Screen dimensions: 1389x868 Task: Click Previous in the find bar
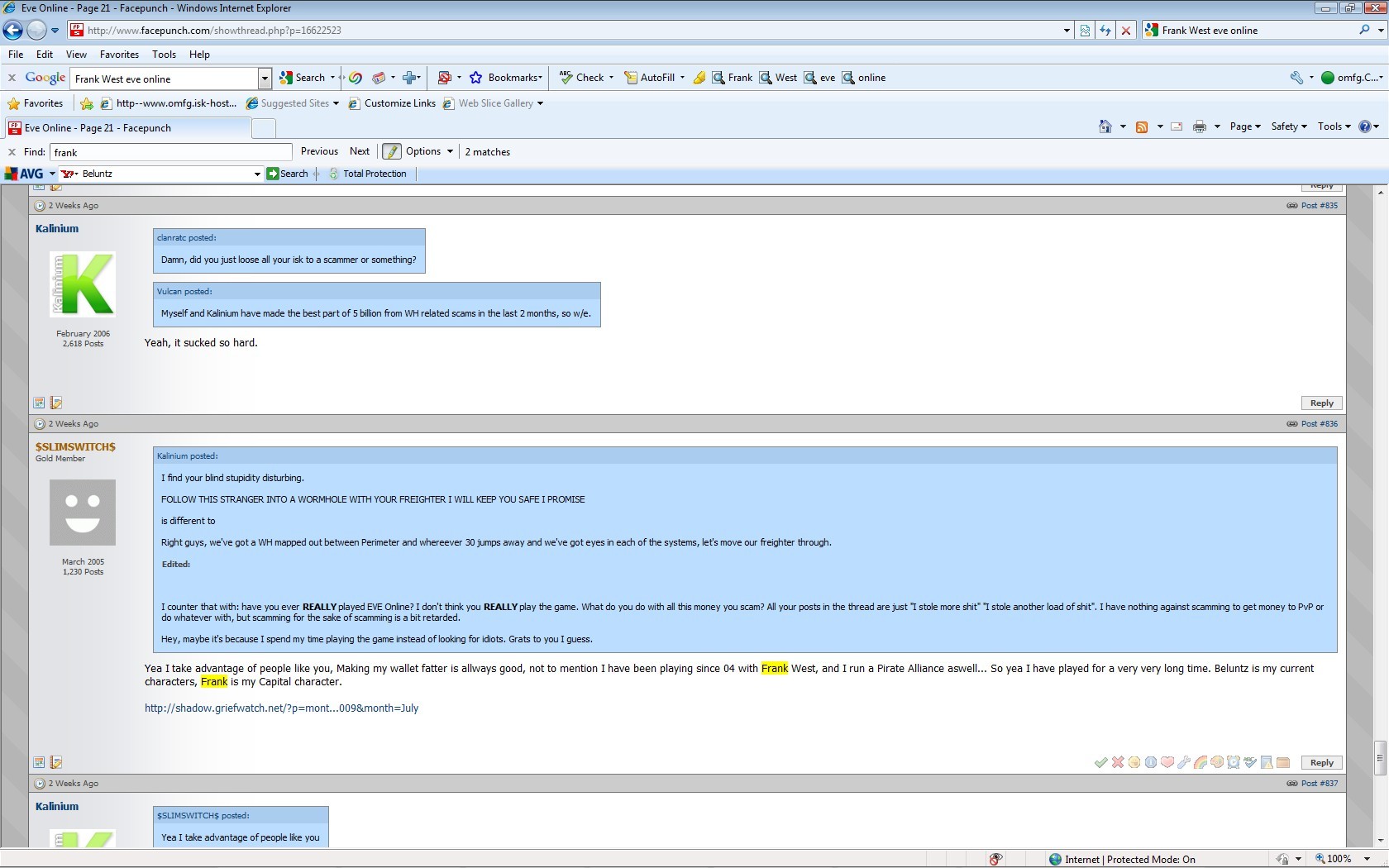(319, 151)
